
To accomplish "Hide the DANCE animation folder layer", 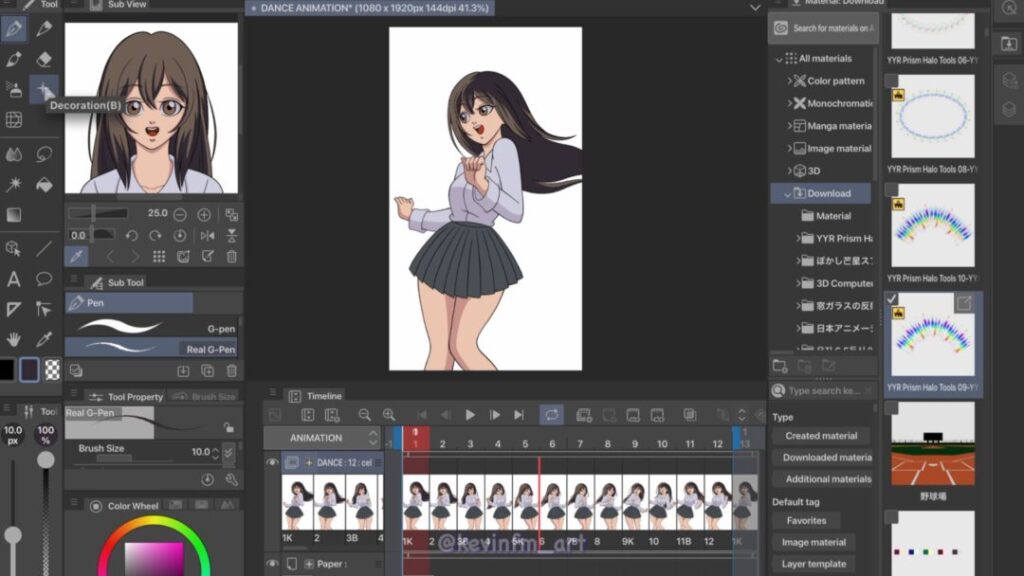I will click(x=272, y=462).
